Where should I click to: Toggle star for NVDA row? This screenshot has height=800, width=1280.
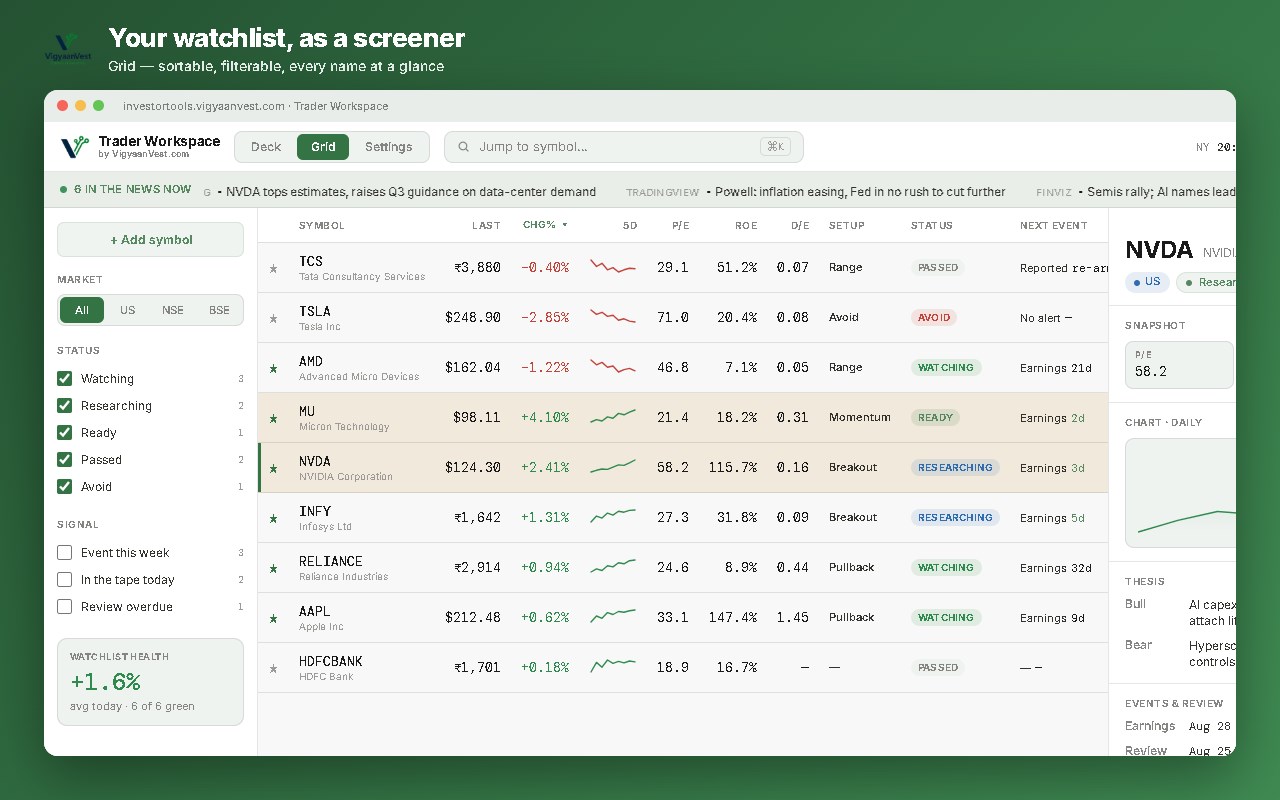[273, 468]
